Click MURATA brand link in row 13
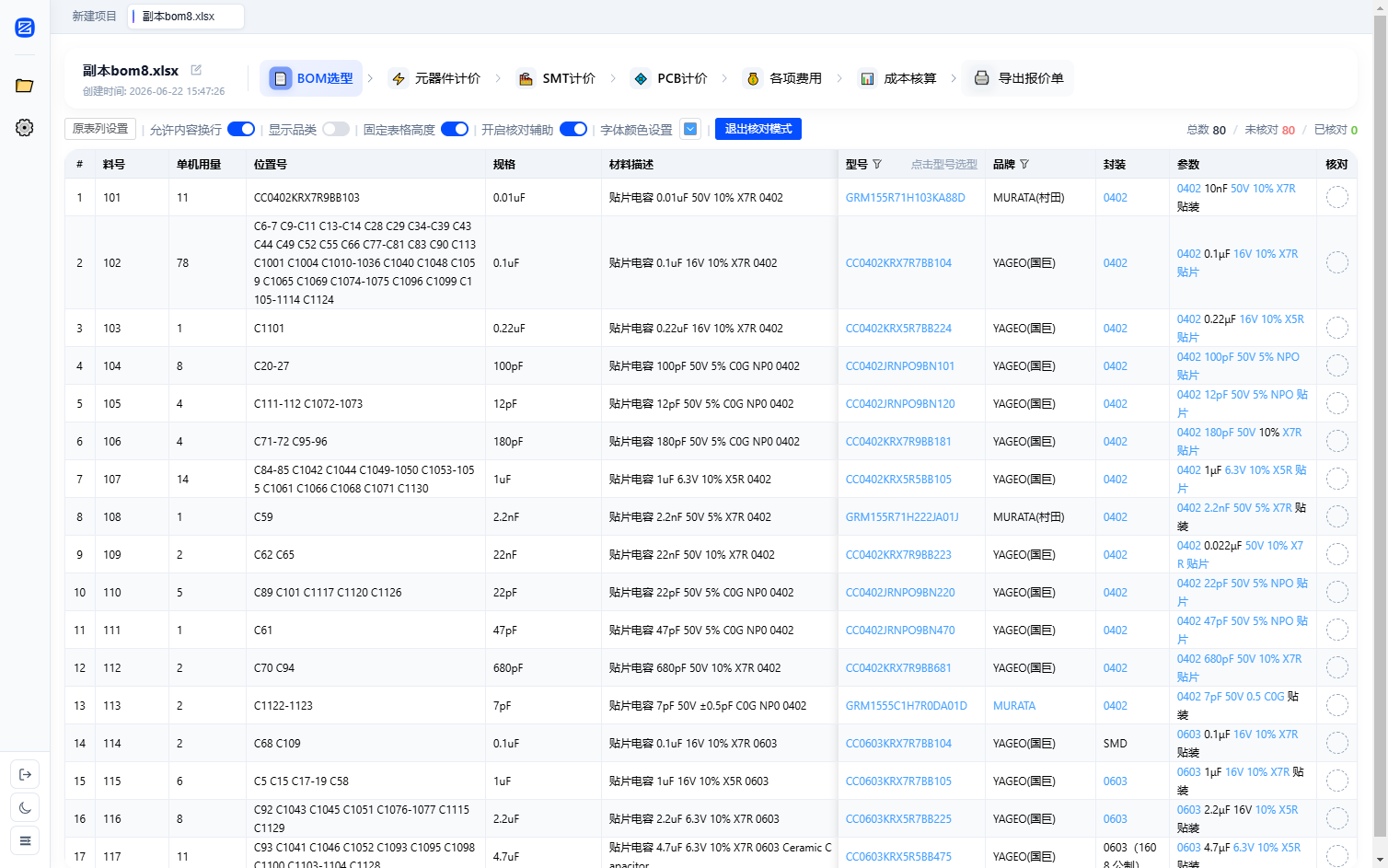This screenshot has height=868, width=1388. tap(1014, 705)
